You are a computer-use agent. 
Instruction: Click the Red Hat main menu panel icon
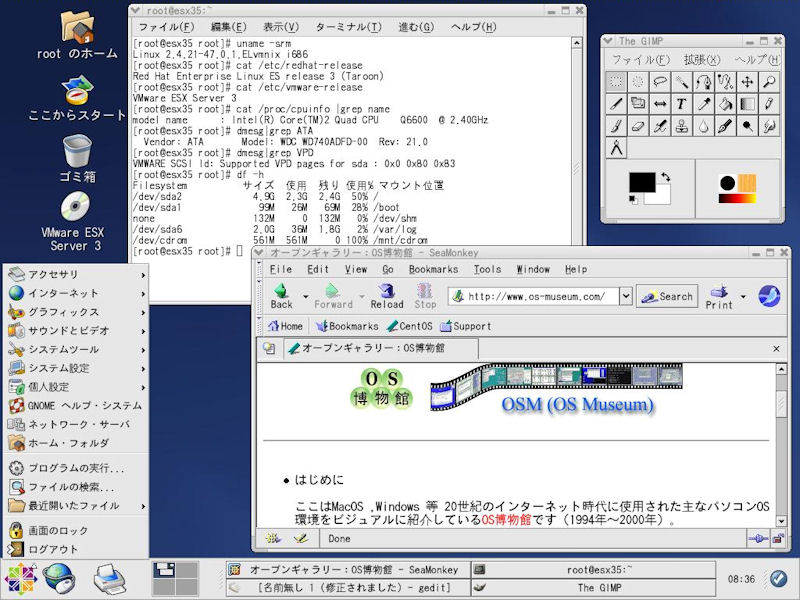tap(20, 579)
